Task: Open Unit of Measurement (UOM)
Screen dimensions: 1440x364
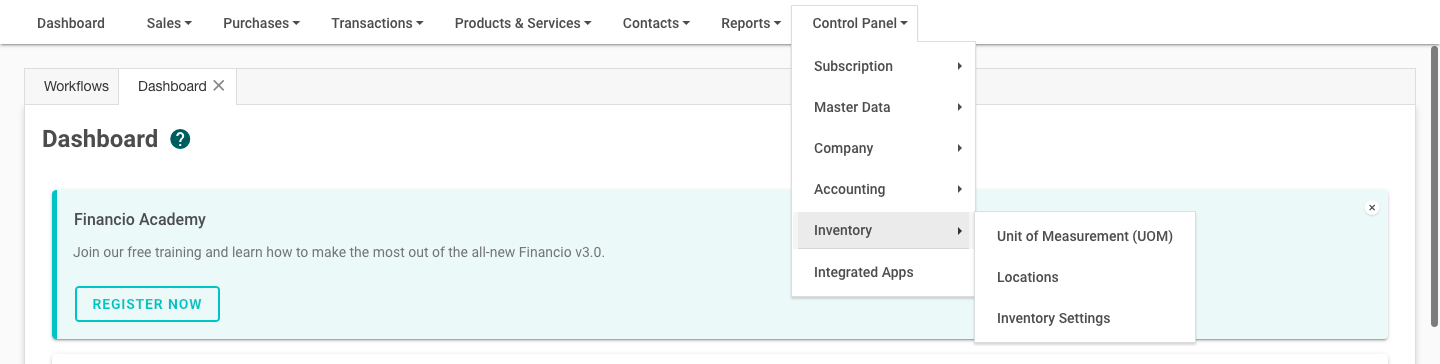Action: click(x=1085, y=236)
